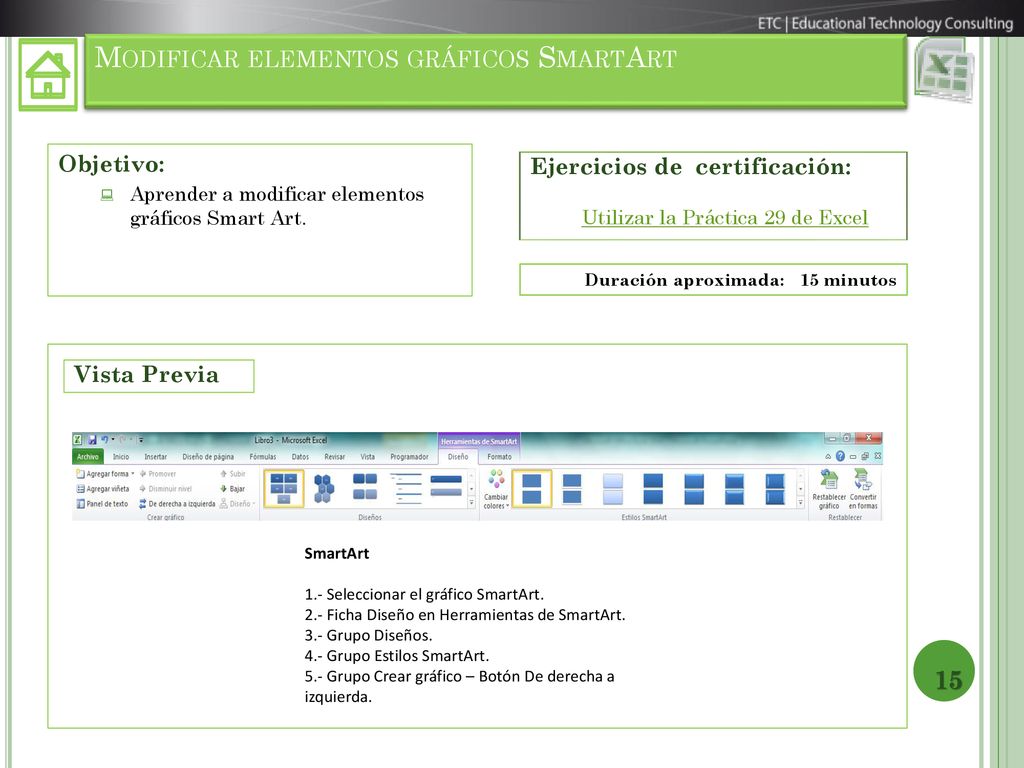The height and width of the screenshot is (768, 1024).
Task: Switch to the Programador tab
Action: [409, 456]
